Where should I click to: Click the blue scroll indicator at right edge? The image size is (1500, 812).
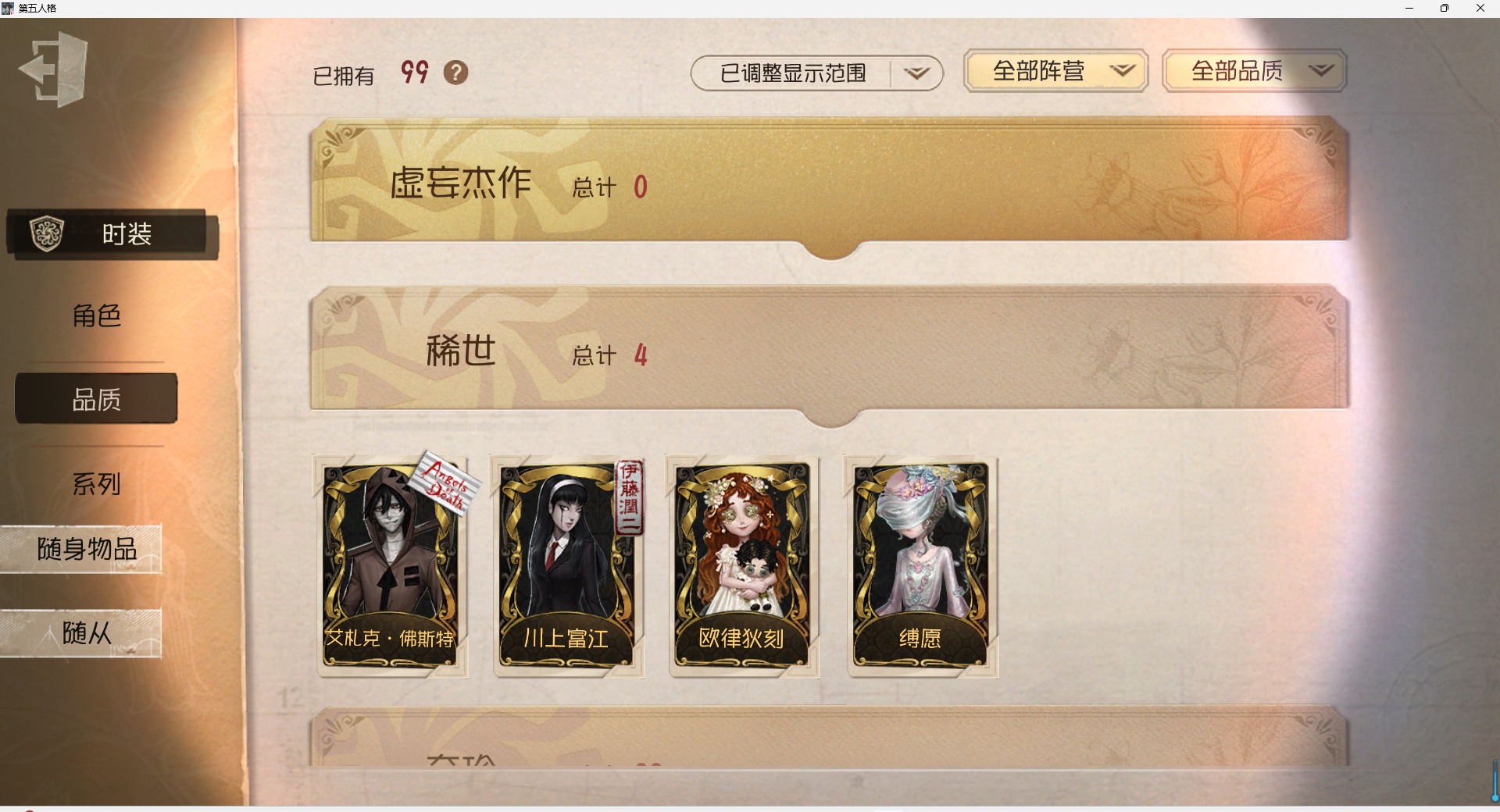pos(1495,782)
